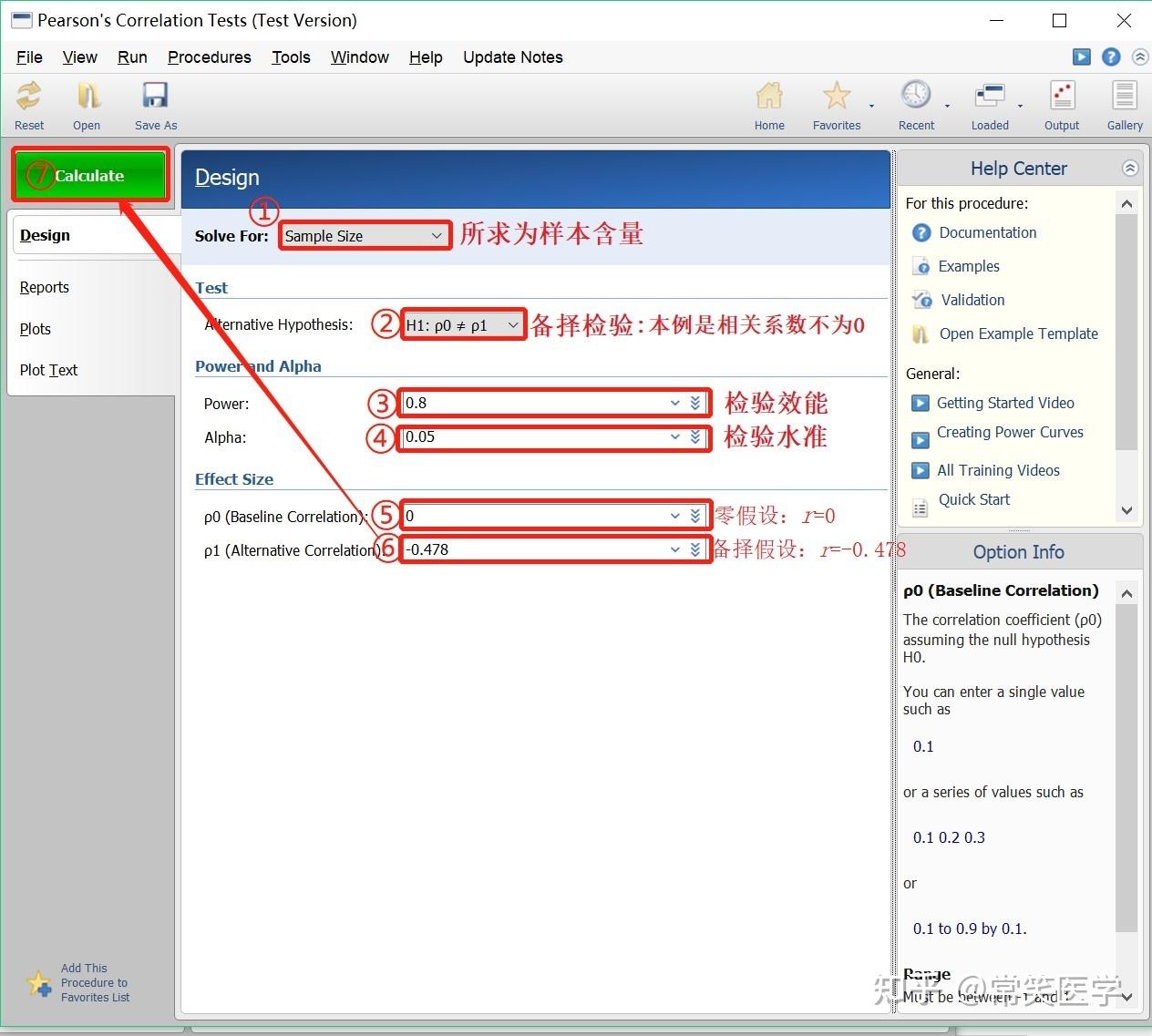The height and width of the screenshot is (1036, 1152).
Task: Click the Add to Favorites star-plus icon
Action: [x=39, y=984]
